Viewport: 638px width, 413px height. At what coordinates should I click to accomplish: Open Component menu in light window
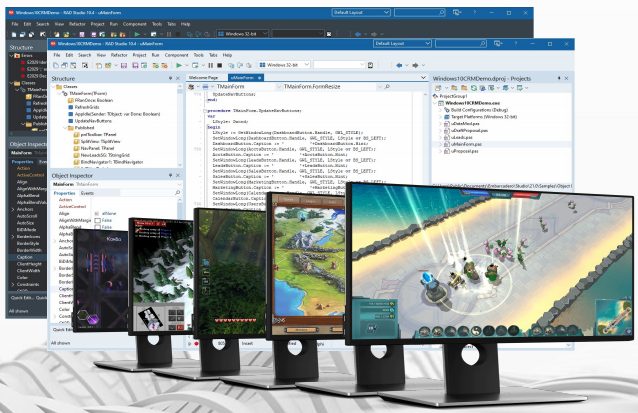point(176,55)
